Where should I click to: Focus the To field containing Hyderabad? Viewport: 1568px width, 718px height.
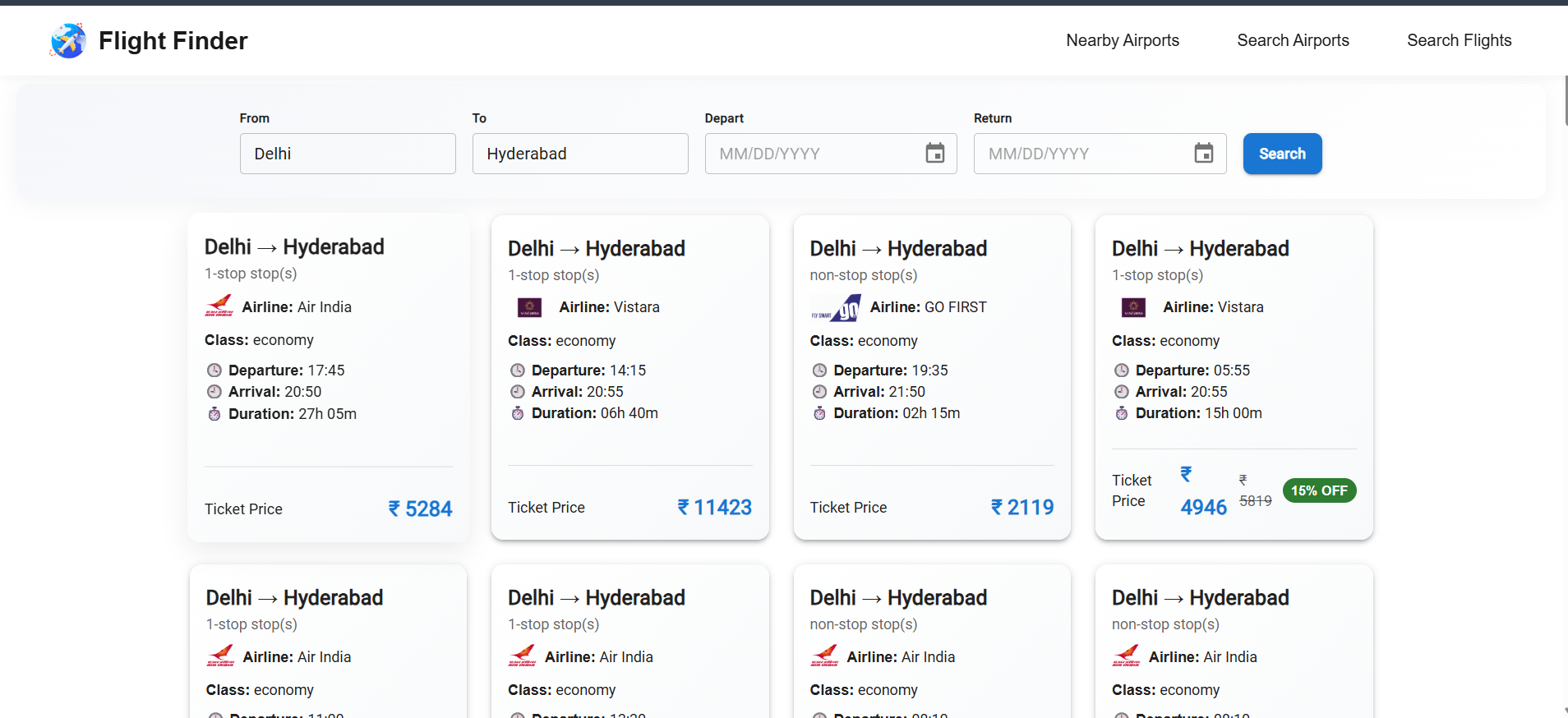click(580, 154)
